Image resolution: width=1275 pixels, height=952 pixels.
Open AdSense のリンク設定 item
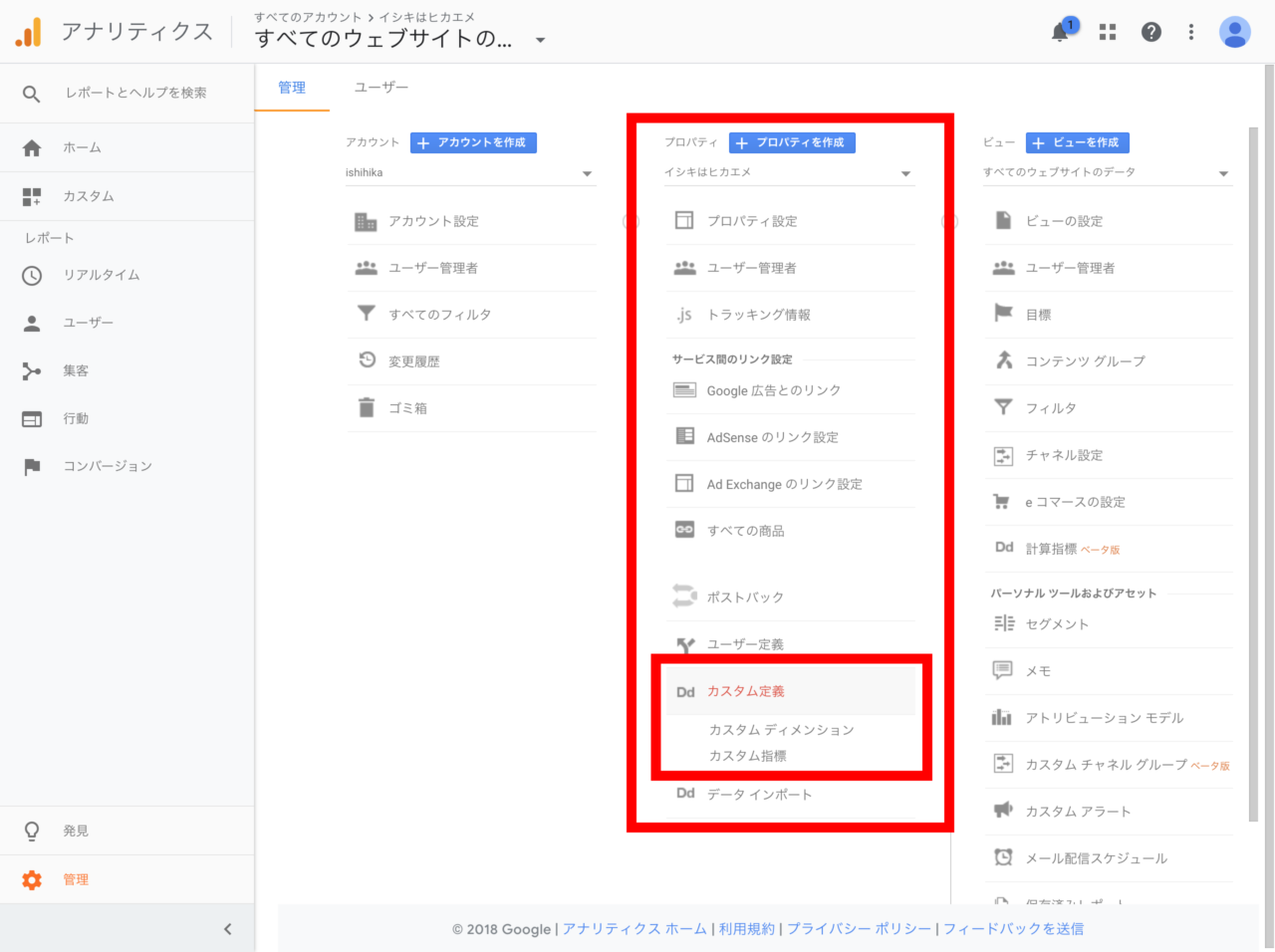coord(790,437)
